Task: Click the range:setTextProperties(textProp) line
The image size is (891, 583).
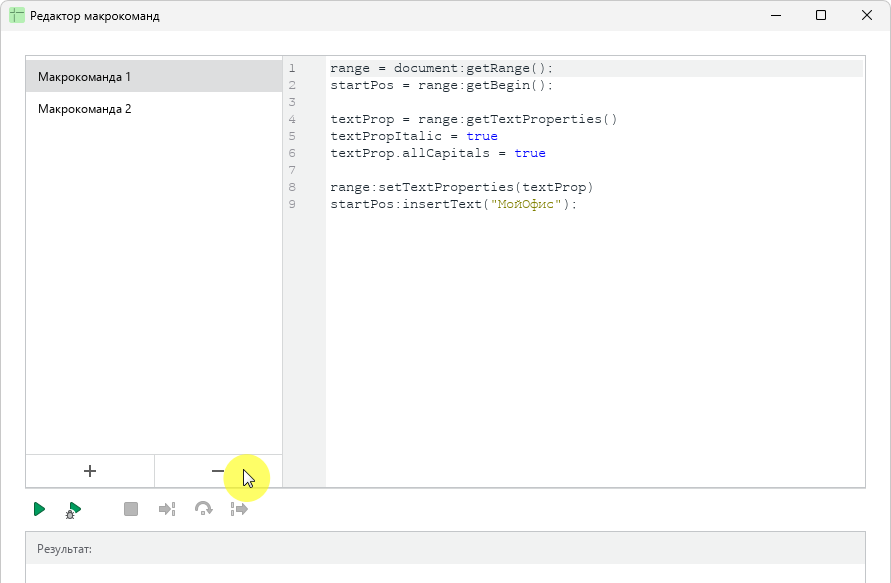Action: tap(461, 188)
